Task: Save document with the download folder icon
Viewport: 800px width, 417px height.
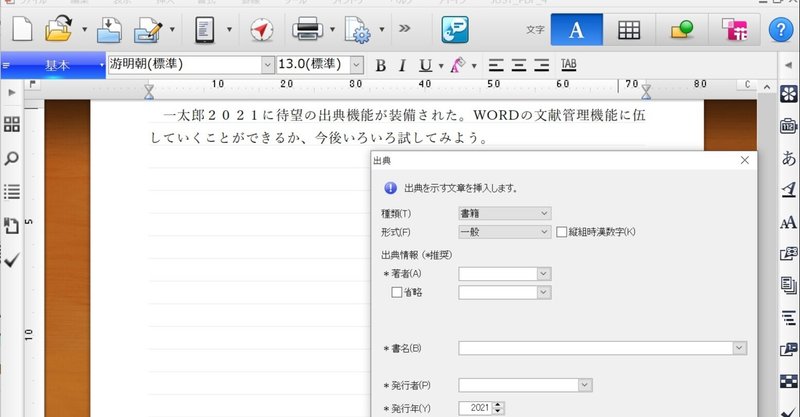Action: [x=109, y=29]
